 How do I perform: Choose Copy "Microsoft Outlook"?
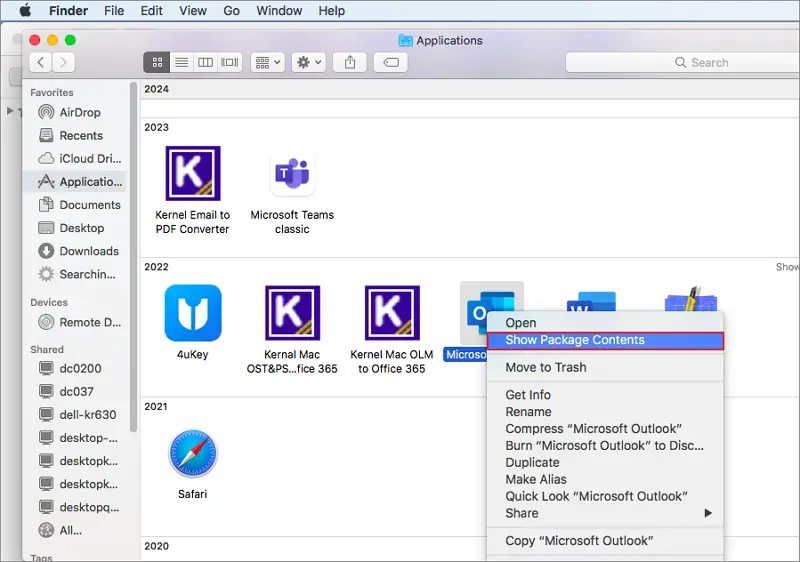pos(605,541)
